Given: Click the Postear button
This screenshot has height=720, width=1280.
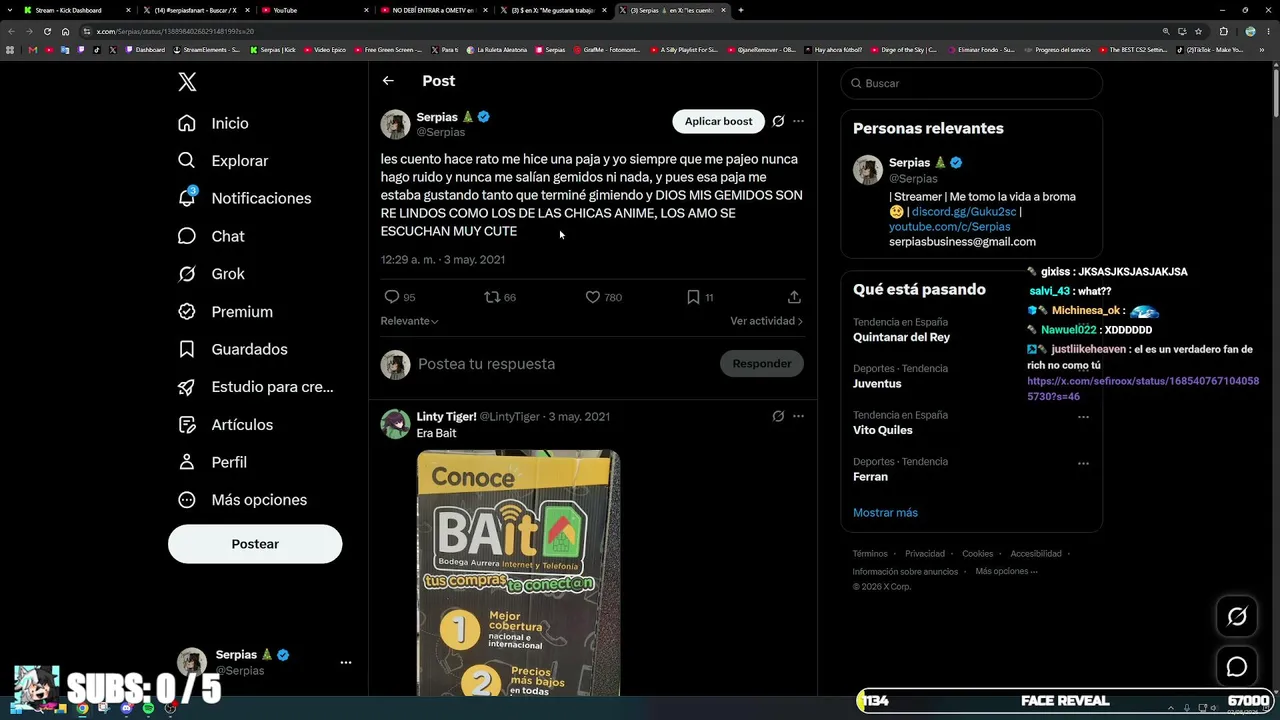Looking at the screenshot, I should pos(255,544).
